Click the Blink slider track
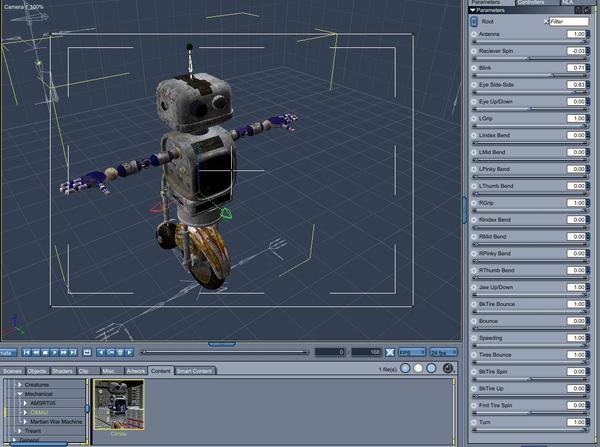The image size is (600, 447). pyautogui.click(x=530, y=75)
